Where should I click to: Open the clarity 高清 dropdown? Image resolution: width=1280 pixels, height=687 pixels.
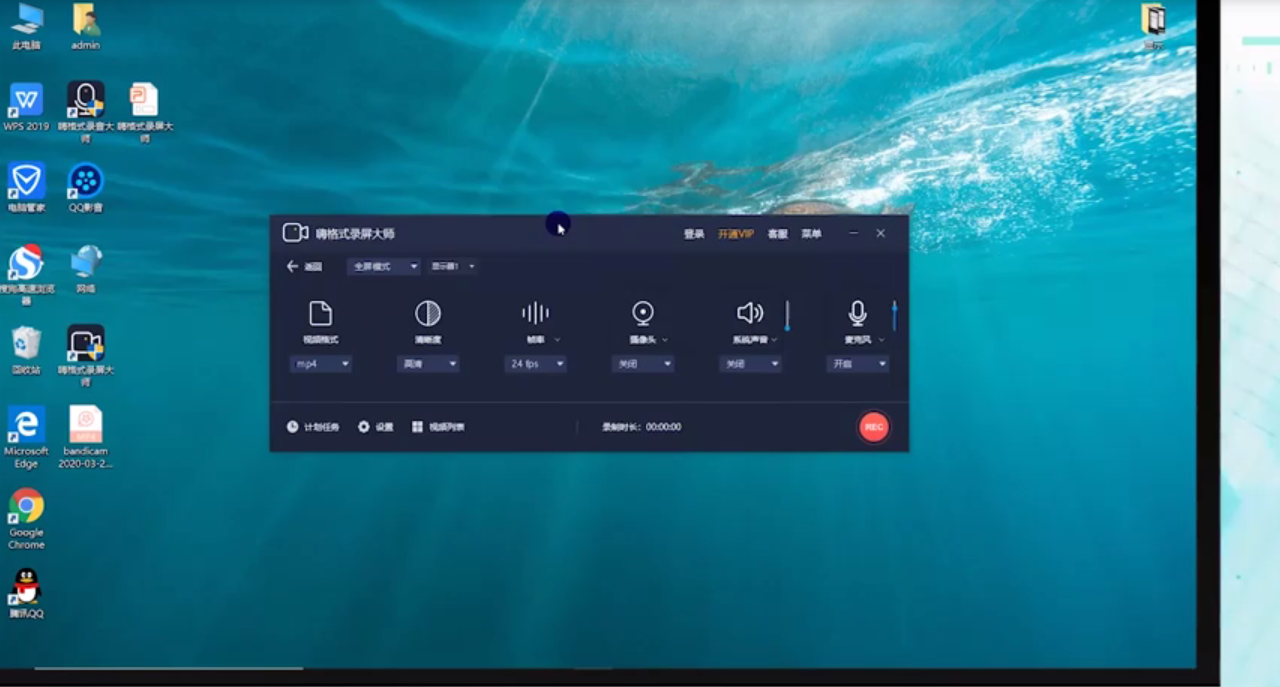428,364
